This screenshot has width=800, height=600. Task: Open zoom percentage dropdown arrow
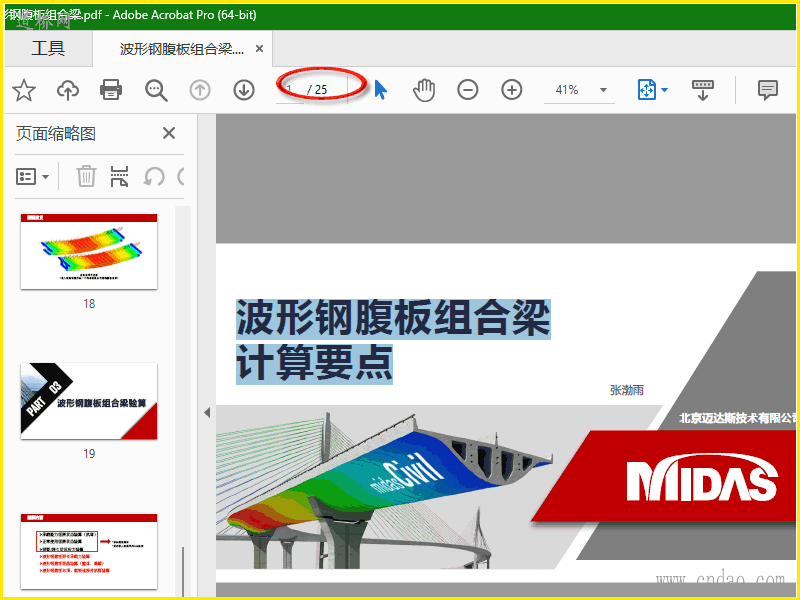pyautogui.click(x=603, y=90)
